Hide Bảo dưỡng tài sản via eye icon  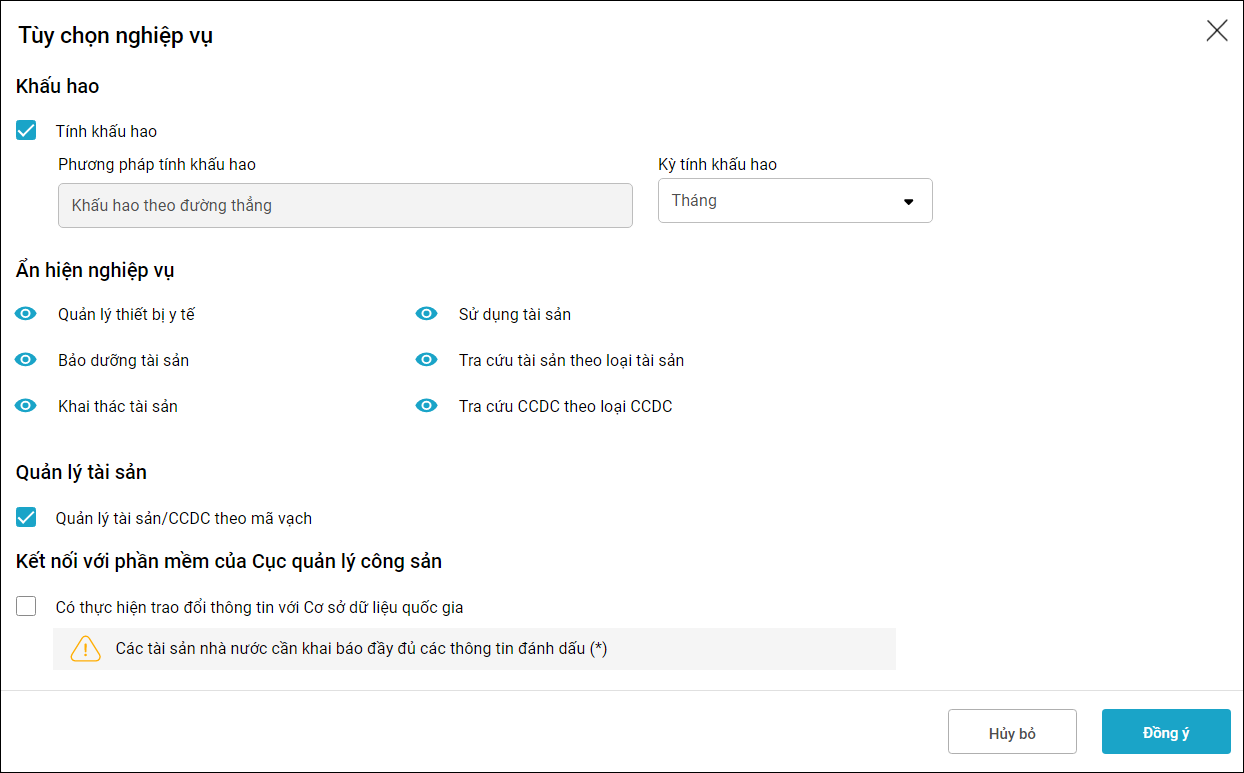26,360
